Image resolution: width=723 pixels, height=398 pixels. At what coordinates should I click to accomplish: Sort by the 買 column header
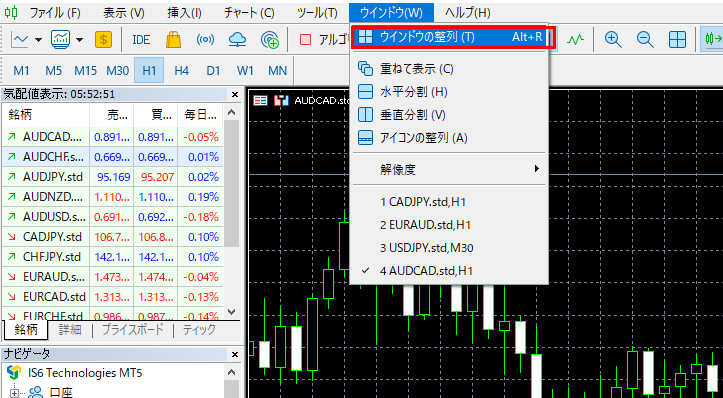pyautogui.click(x=156, y=114)
